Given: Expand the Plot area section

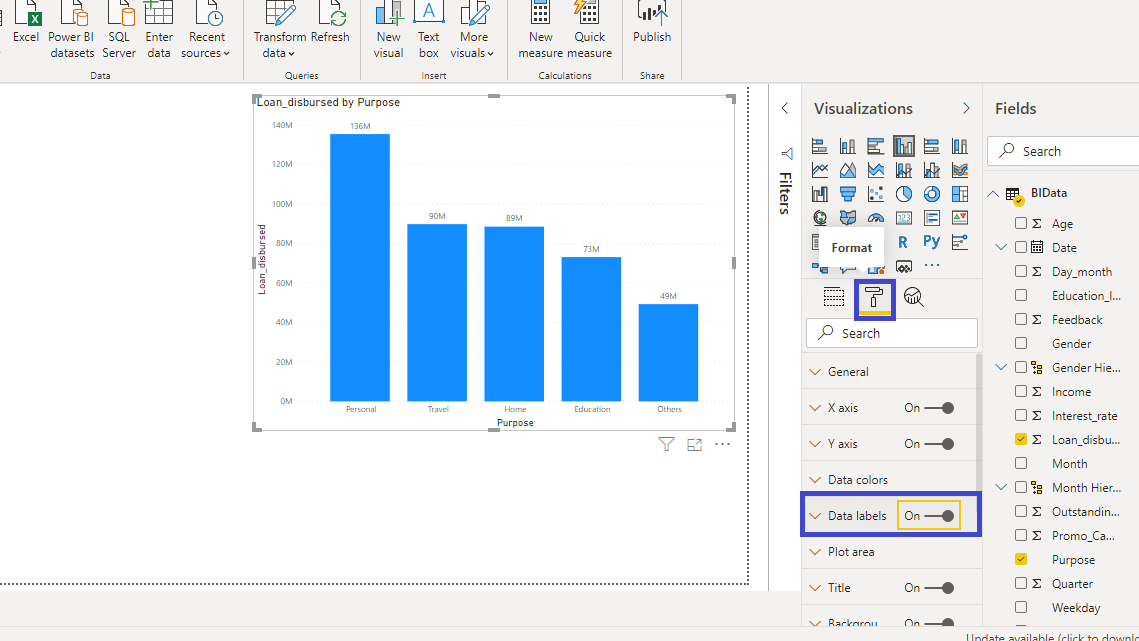Looking at the screenshot, I should (x=850, y=552).
